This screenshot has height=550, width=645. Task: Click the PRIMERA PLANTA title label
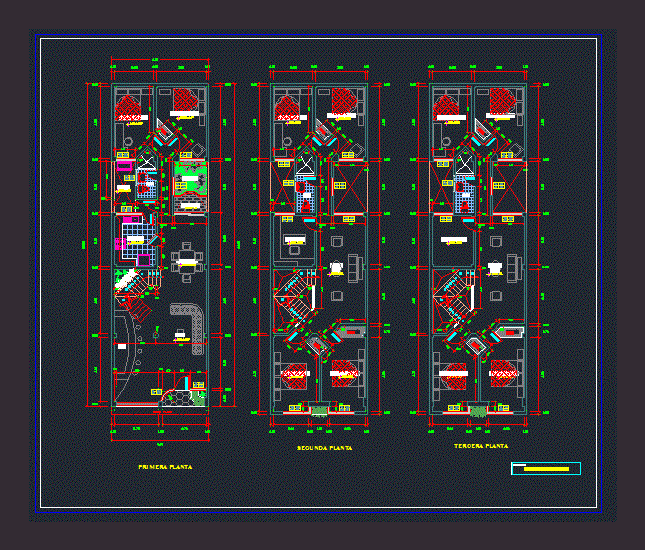click(164, 467)
